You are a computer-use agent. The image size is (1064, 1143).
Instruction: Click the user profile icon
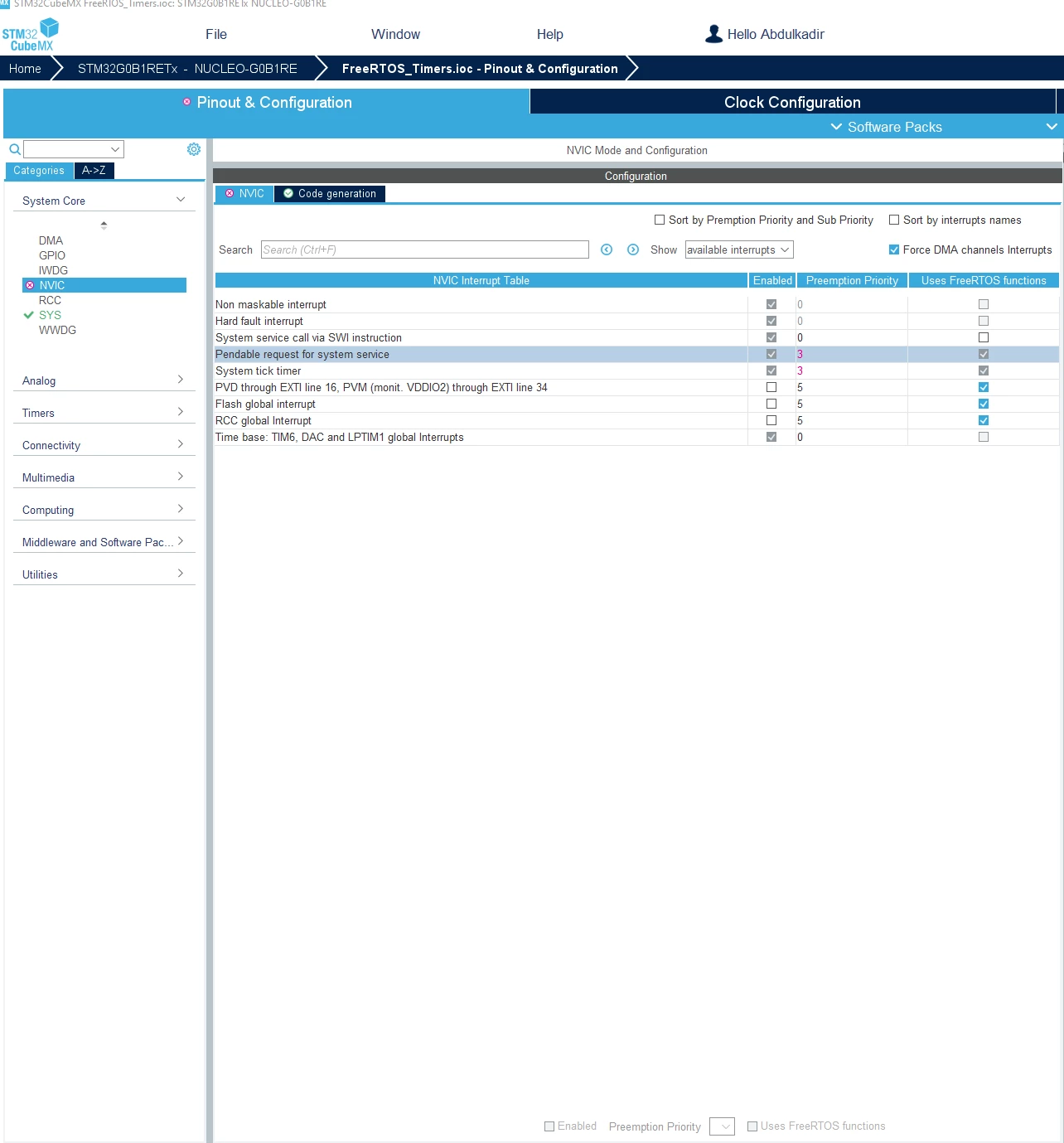pos(713,34)
